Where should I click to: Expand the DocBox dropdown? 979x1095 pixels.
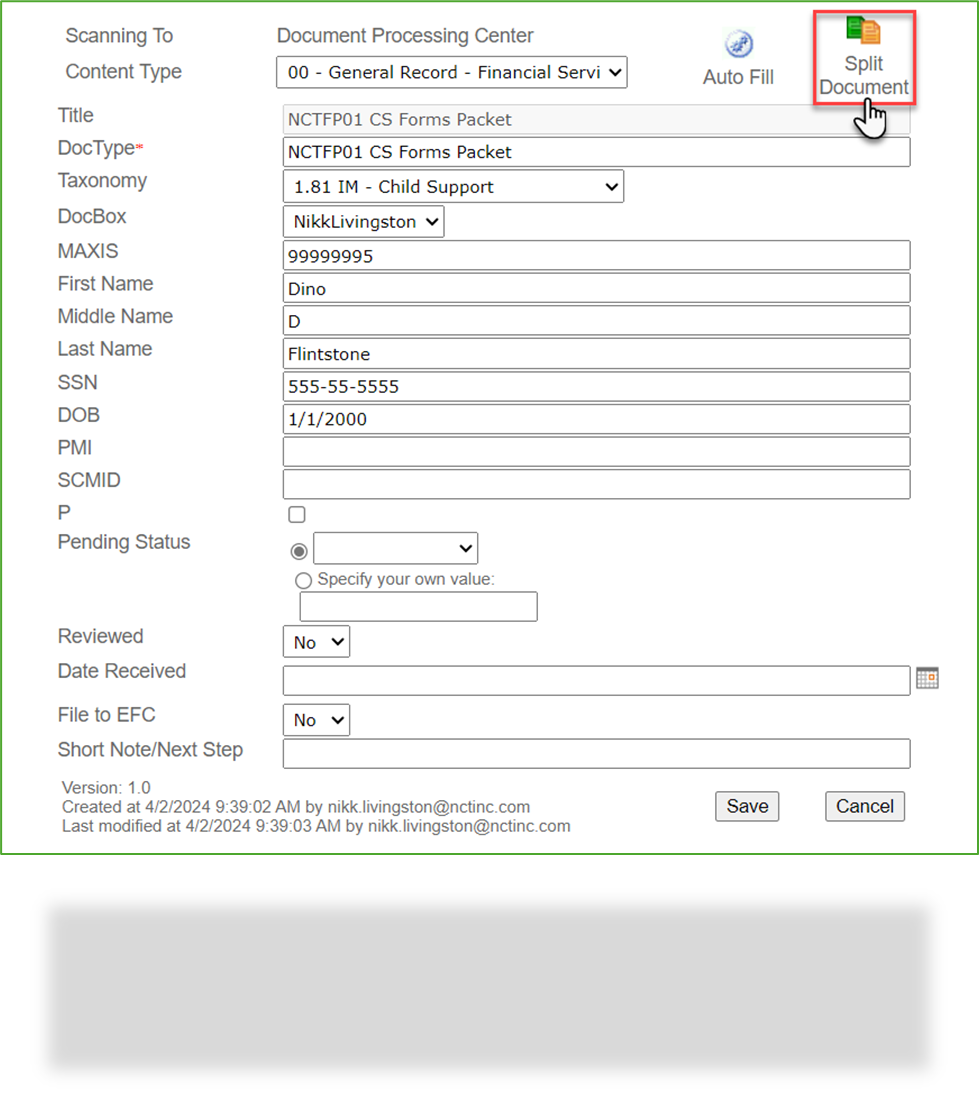(363, 221)
